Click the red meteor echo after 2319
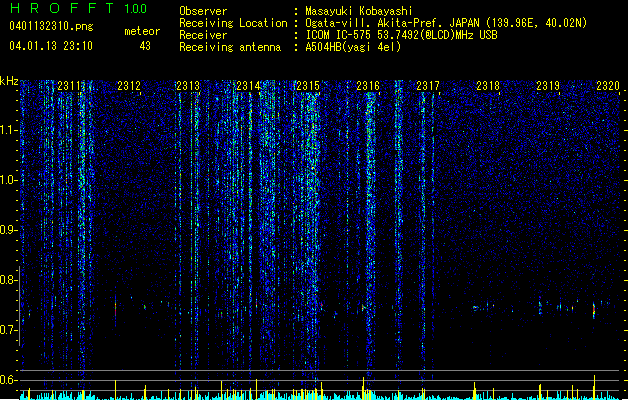Screen dimensions: 629x400 (594, 310)
